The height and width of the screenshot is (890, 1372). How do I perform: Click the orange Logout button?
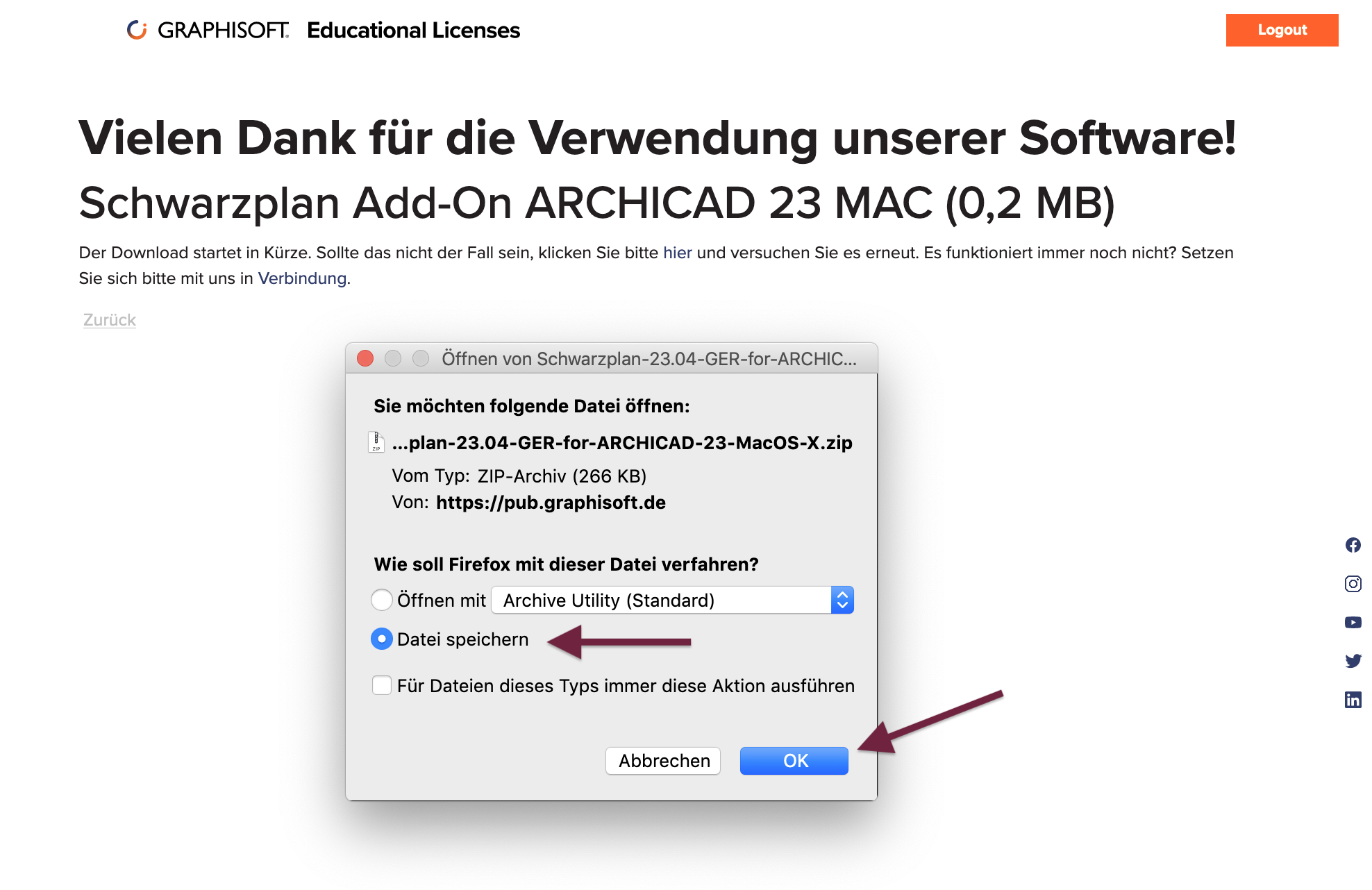[x=1282, y=30]
